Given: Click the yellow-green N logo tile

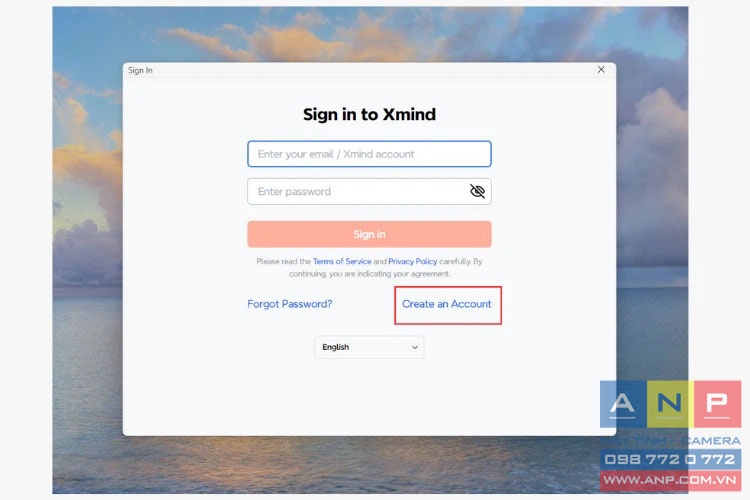Looking at the screenshot, I should pos(670,404).
